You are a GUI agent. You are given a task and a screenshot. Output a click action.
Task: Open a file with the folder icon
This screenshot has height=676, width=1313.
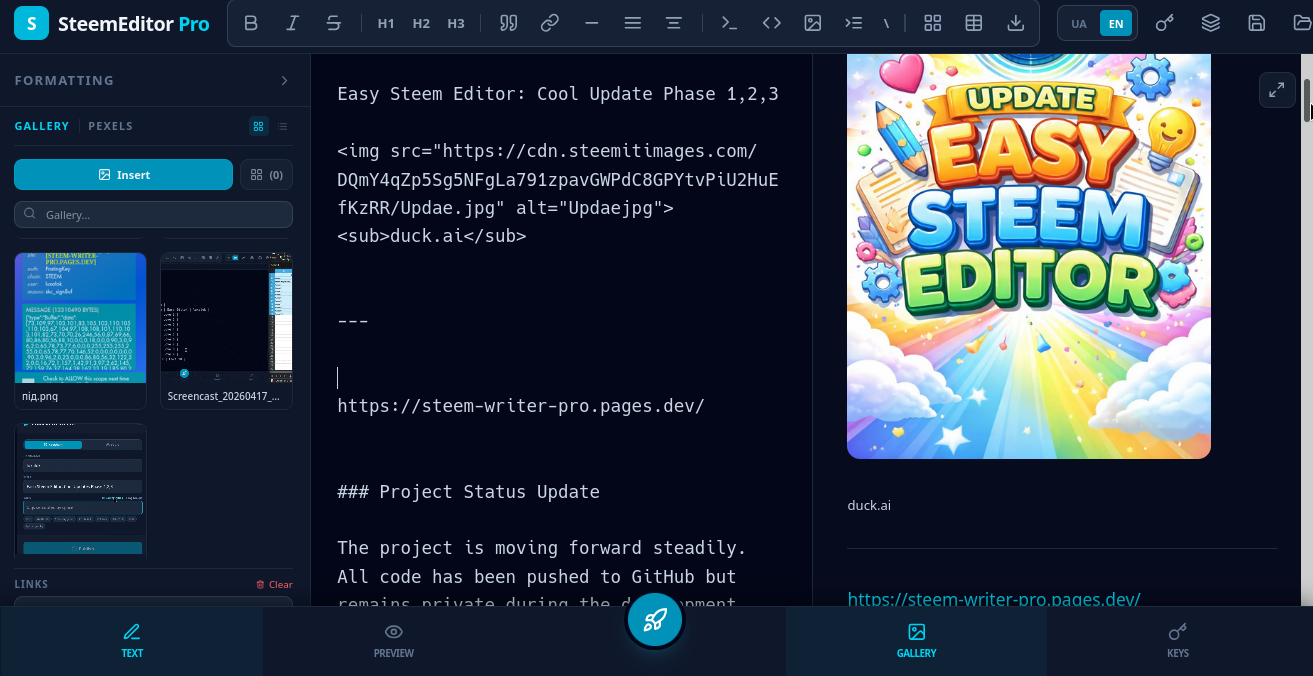[1301, 23]
